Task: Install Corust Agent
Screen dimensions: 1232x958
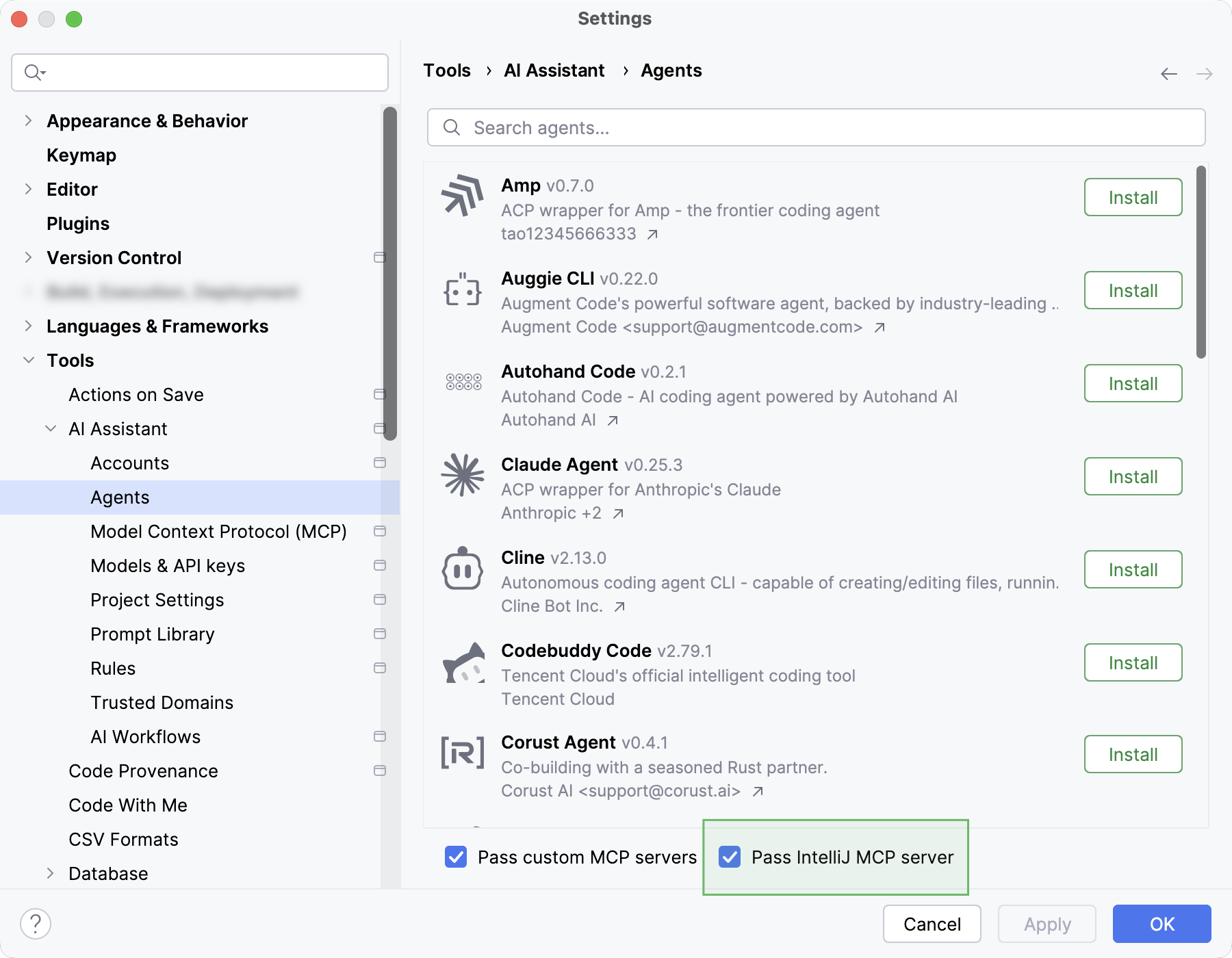Action: click(x=1133, y=754)
